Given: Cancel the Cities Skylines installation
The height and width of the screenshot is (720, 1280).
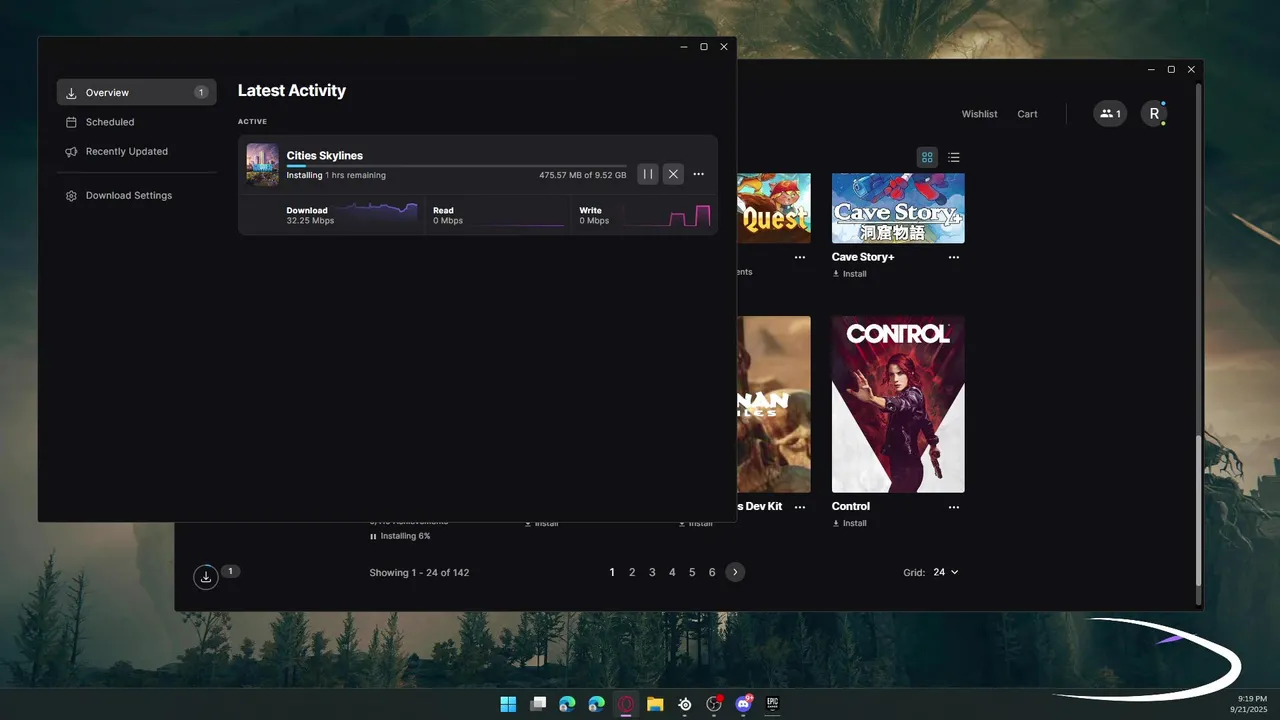Looking at the screenshot, I should 673,174.
